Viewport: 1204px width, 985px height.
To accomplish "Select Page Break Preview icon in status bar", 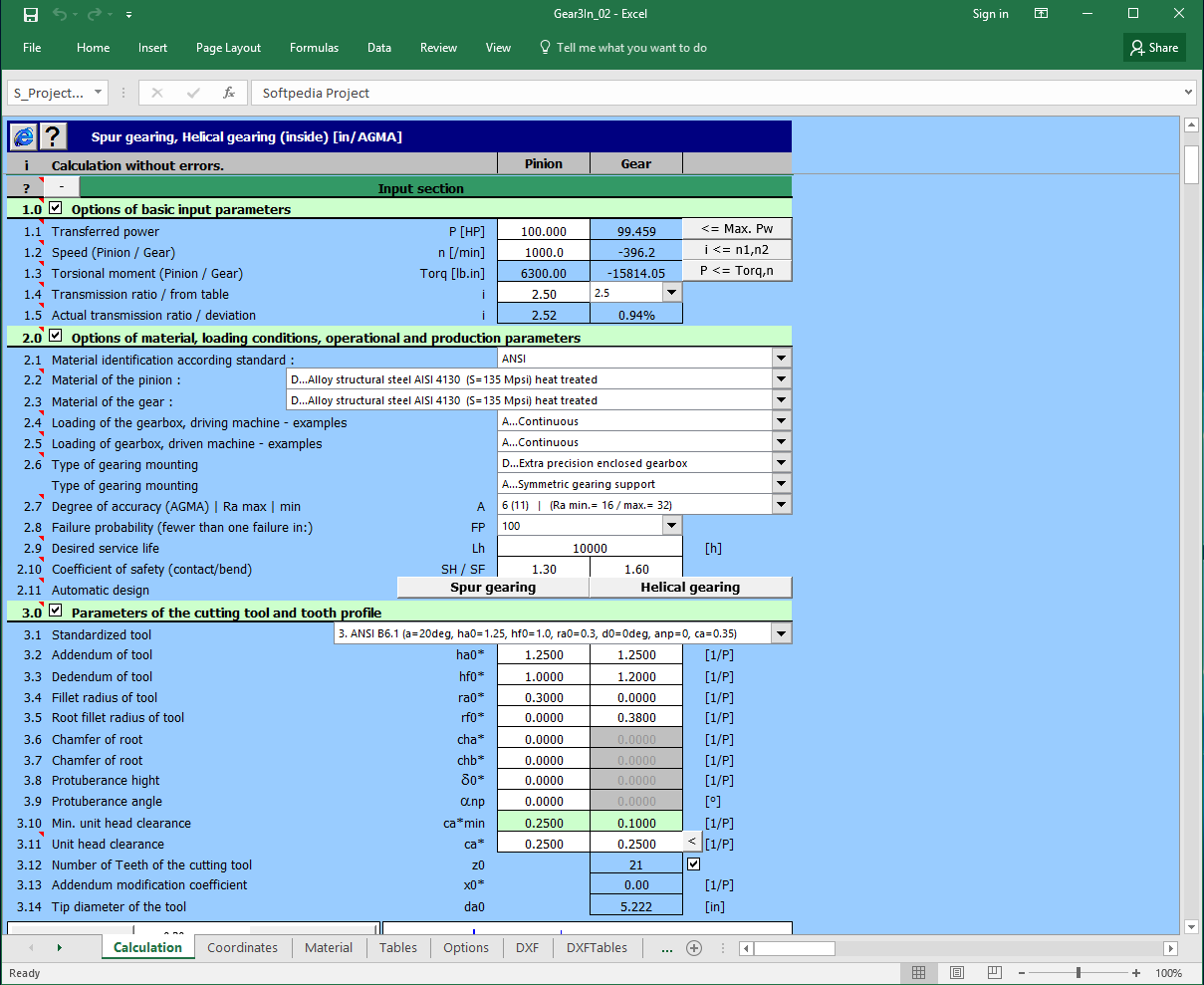I will (x=994, y=972).
